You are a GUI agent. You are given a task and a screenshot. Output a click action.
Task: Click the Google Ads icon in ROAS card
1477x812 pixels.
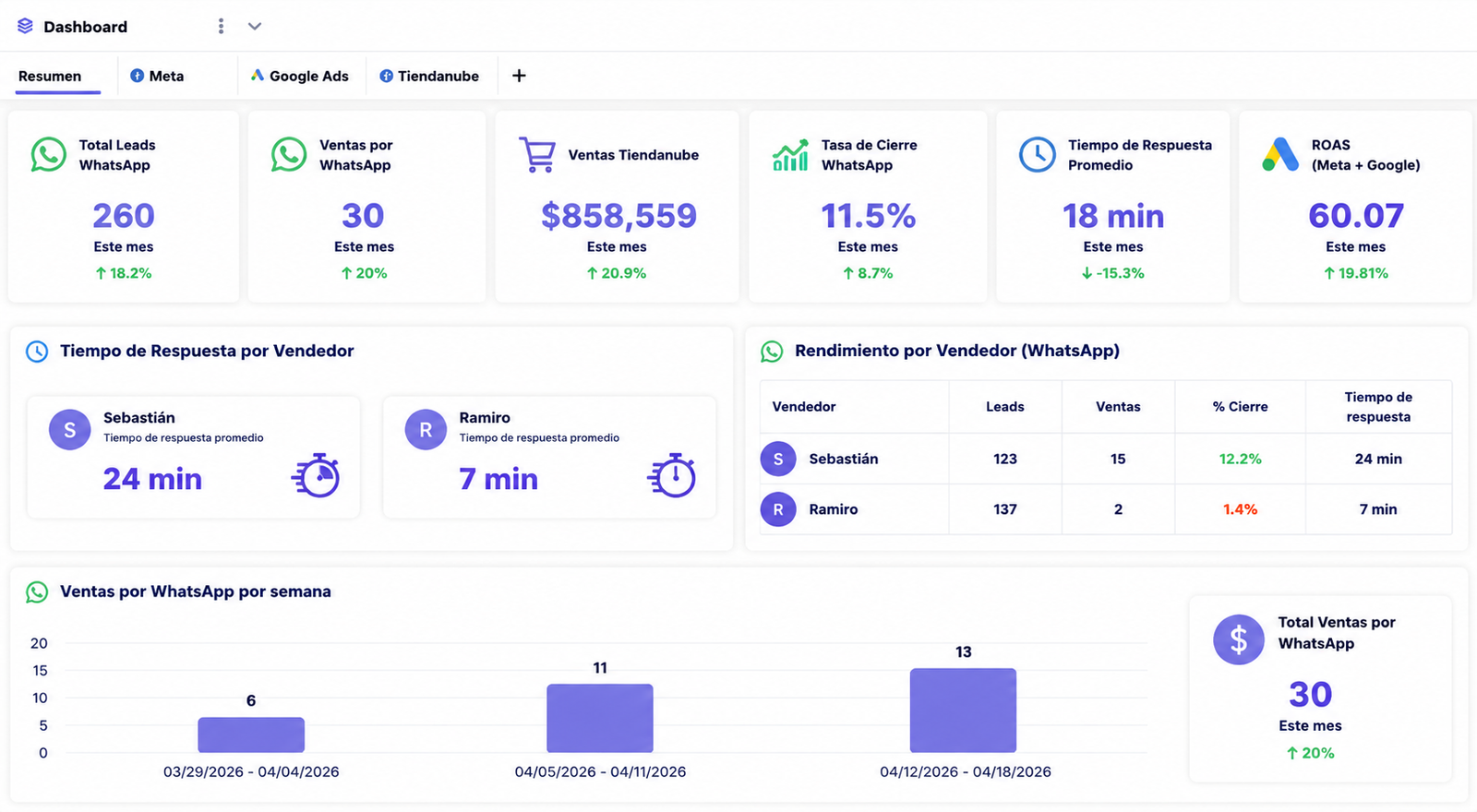pos(1280,155)
